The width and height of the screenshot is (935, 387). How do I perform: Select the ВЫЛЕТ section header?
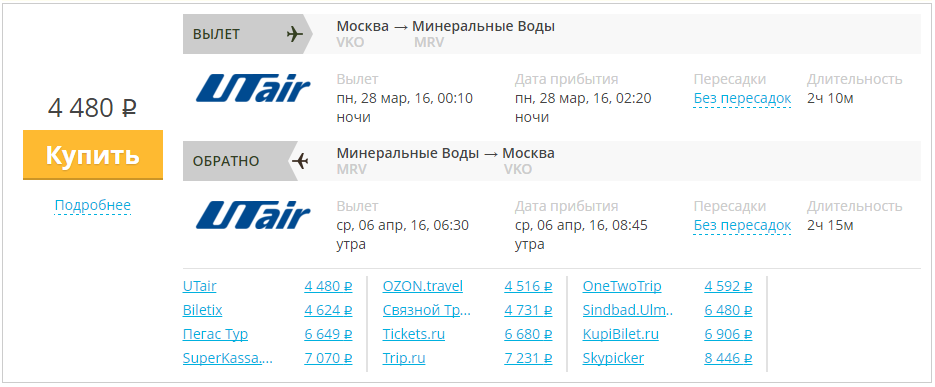[x=243, y=34]
